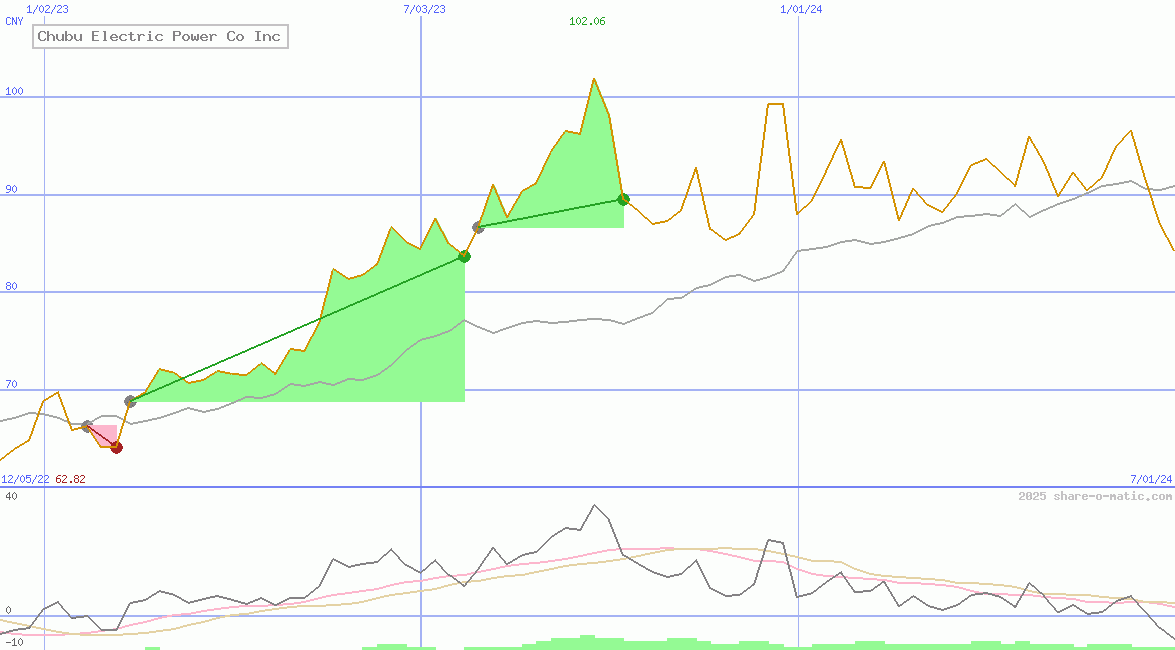Screen dimensions: 1175x650
Task: Click the grey buy marker starting the pink loss trade
Action: tap(87, 426)
